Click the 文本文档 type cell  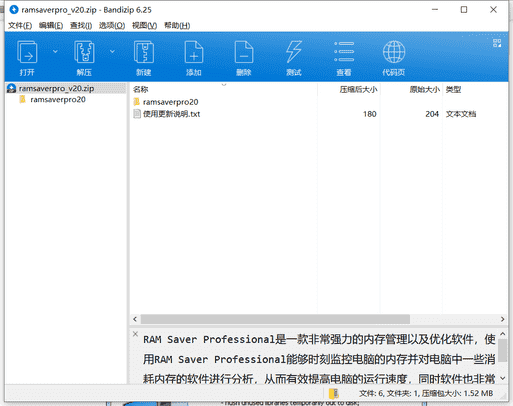point(461,114)
